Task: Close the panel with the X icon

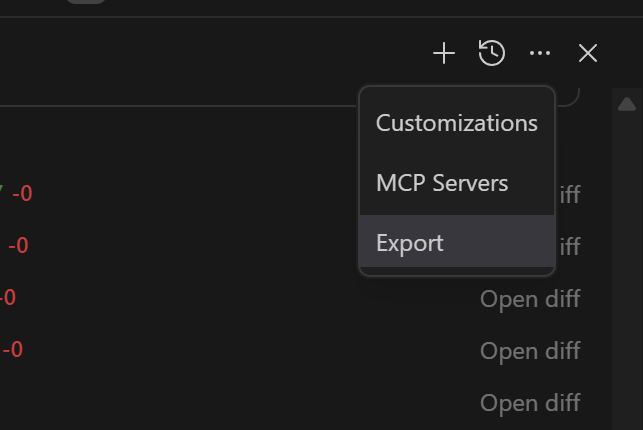Action: point(588,53)
